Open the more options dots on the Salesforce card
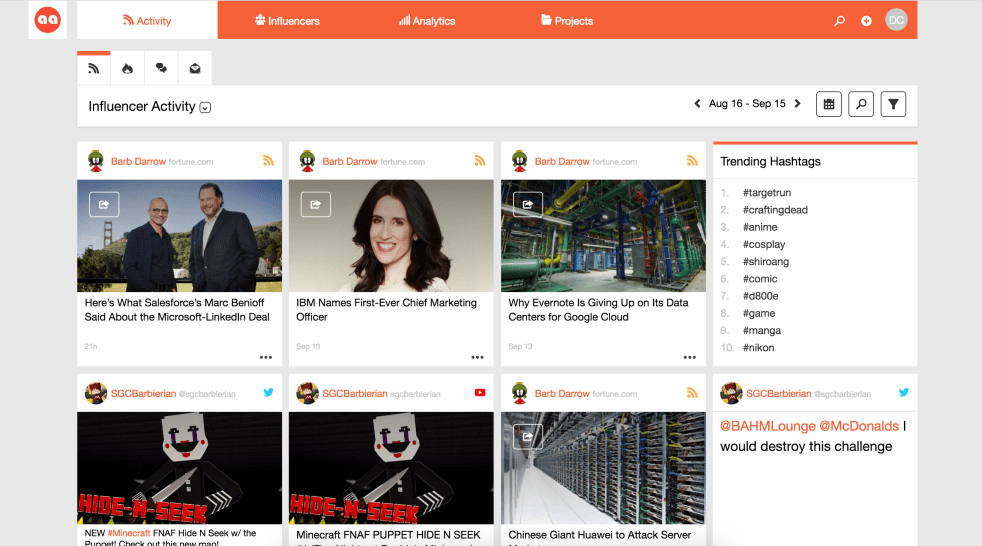The height and width of the screenshot is (546, 982). (266, 357)
